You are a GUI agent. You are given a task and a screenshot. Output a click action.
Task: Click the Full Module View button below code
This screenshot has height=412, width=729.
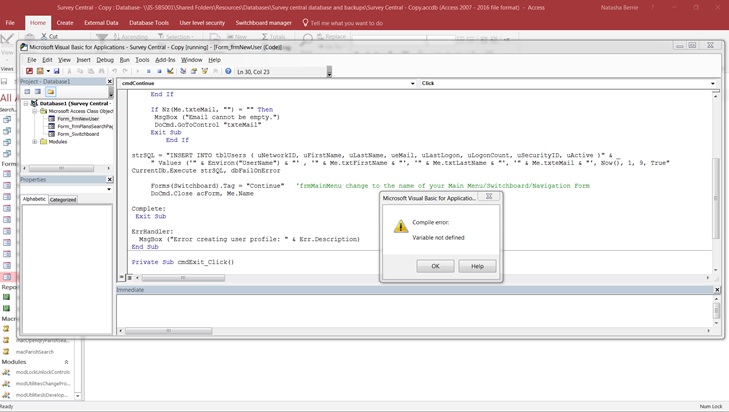[x=130, y=277]
